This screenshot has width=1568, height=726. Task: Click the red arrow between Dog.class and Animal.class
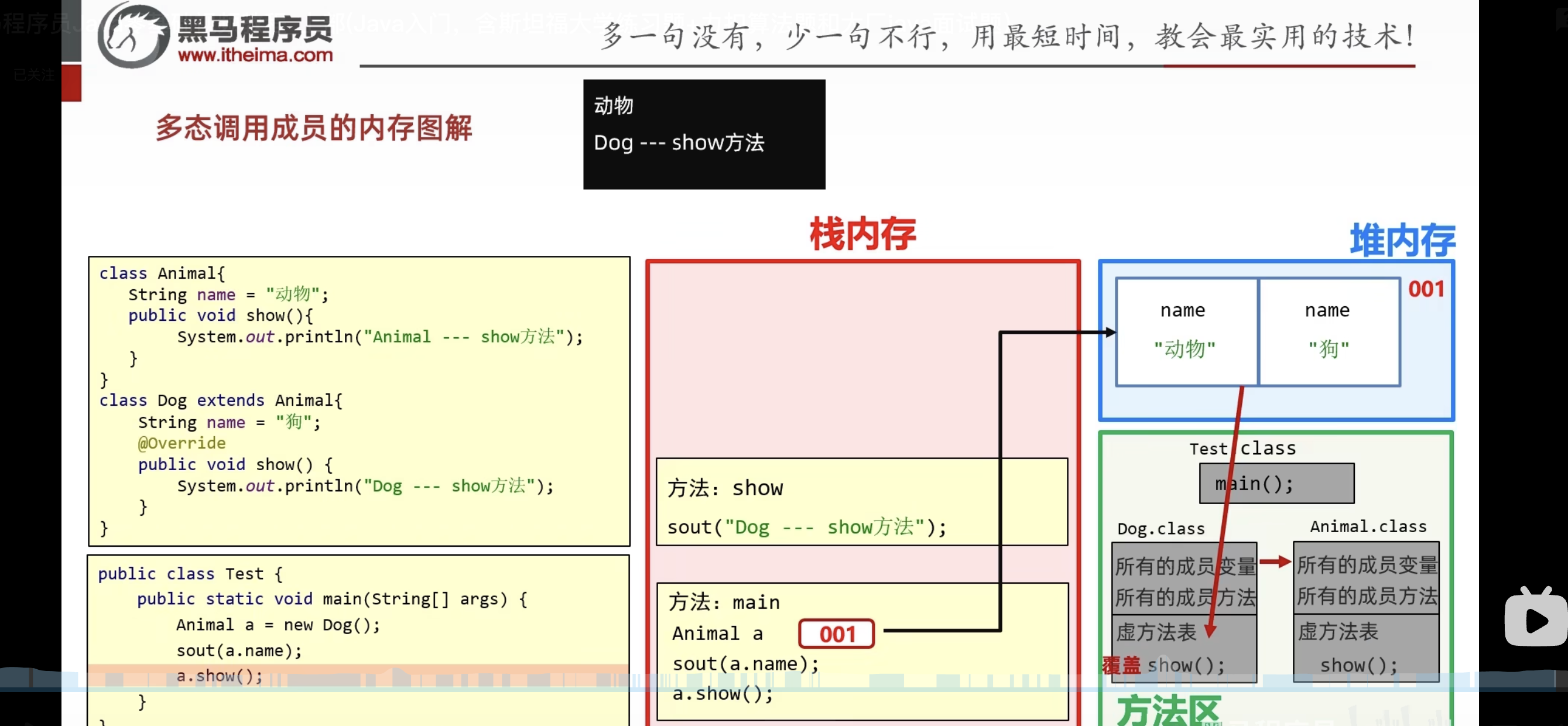(1275, 561)
